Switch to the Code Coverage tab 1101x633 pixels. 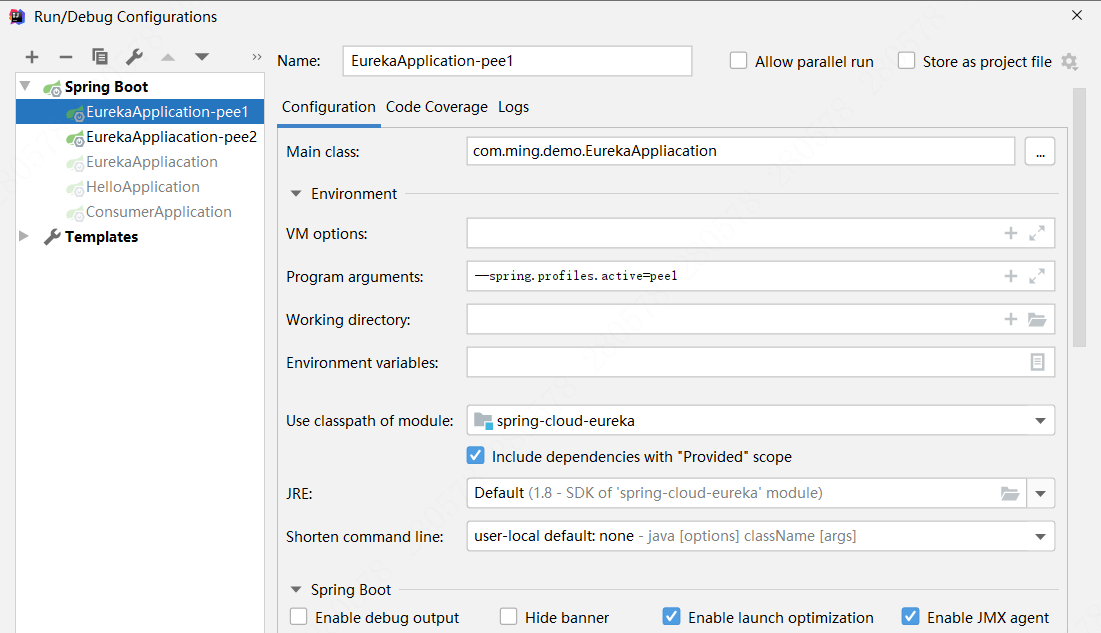437,107
